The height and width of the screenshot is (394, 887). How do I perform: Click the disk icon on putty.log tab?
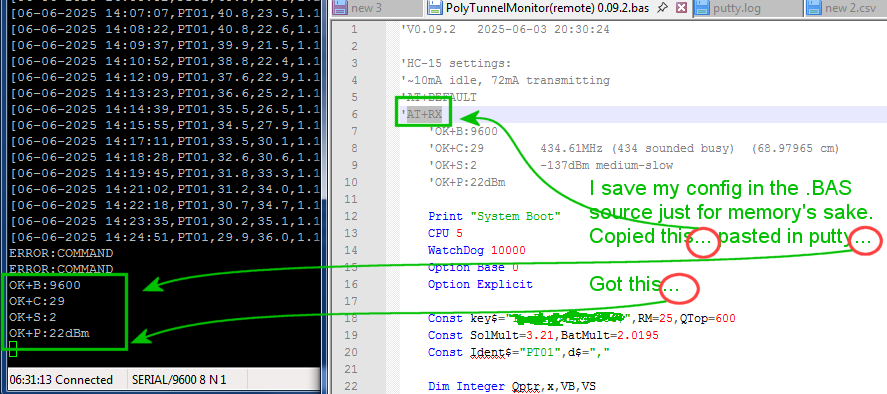click(701, 7)
